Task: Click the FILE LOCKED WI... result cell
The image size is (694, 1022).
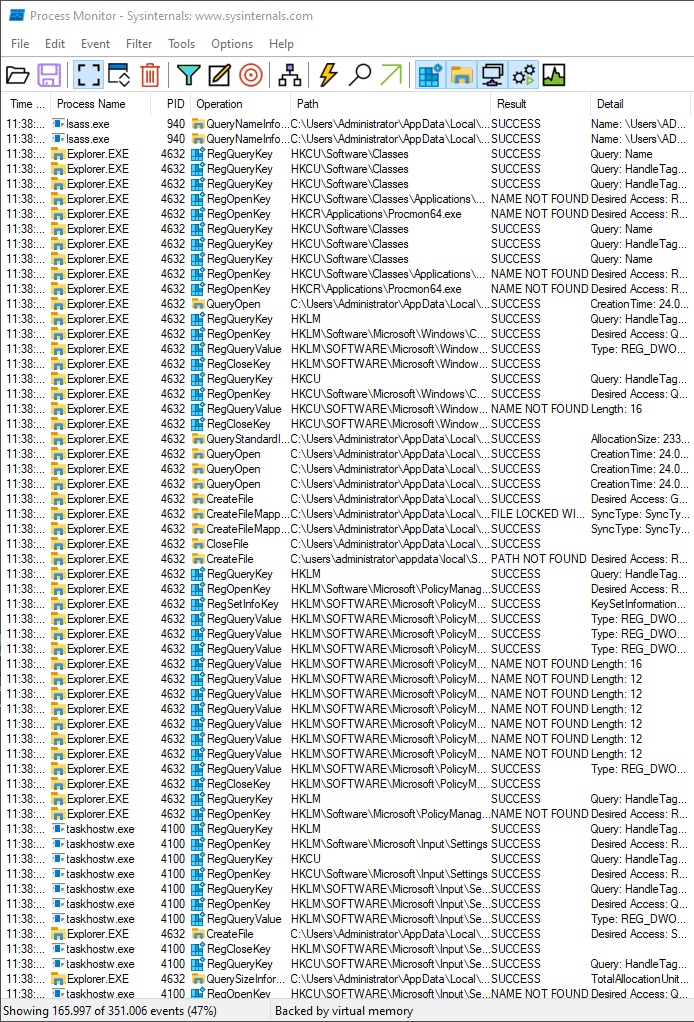Action: pyautogui.click(x=538, y=514)
